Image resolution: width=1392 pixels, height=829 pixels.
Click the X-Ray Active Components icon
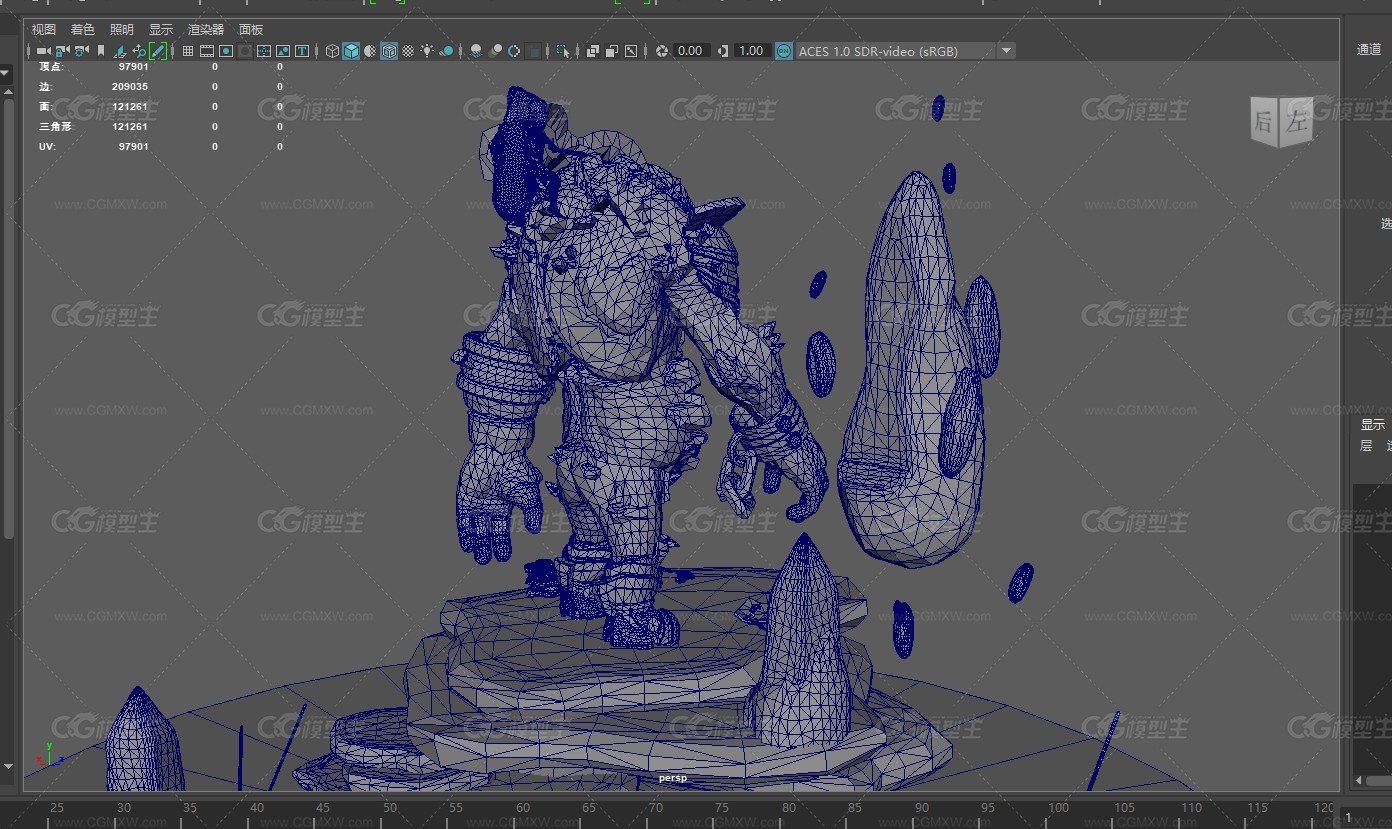(612, 51)
